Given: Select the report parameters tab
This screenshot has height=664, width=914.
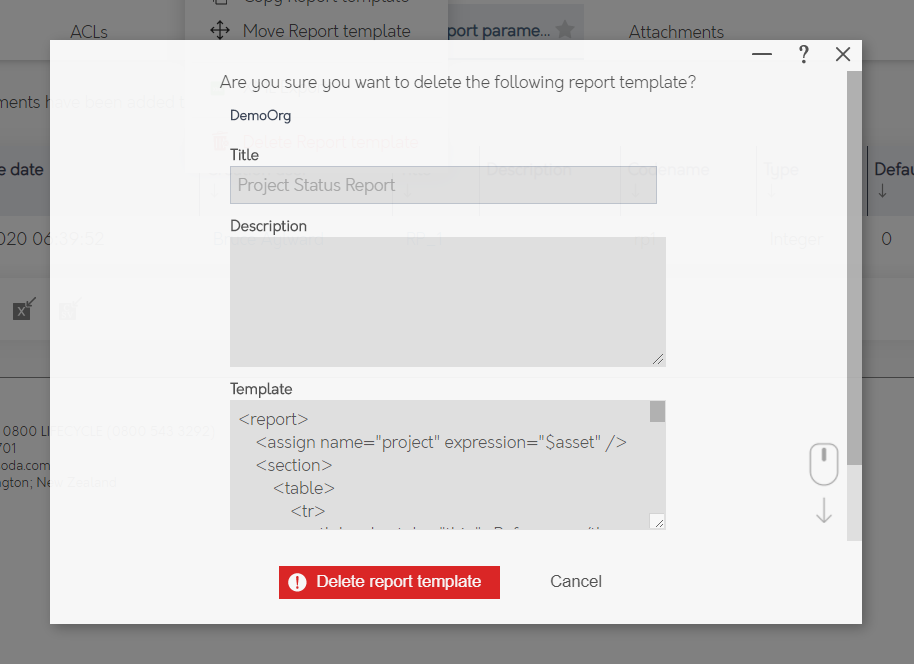Looking at the screenshot, I should click(500, 31).
